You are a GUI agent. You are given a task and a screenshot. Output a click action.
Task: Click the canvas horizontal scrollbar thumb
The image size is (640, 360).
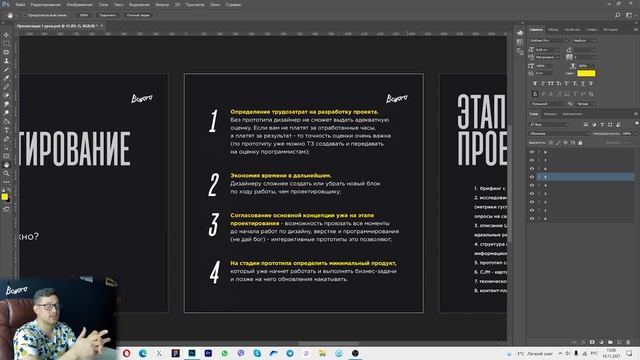coord(329,343)
